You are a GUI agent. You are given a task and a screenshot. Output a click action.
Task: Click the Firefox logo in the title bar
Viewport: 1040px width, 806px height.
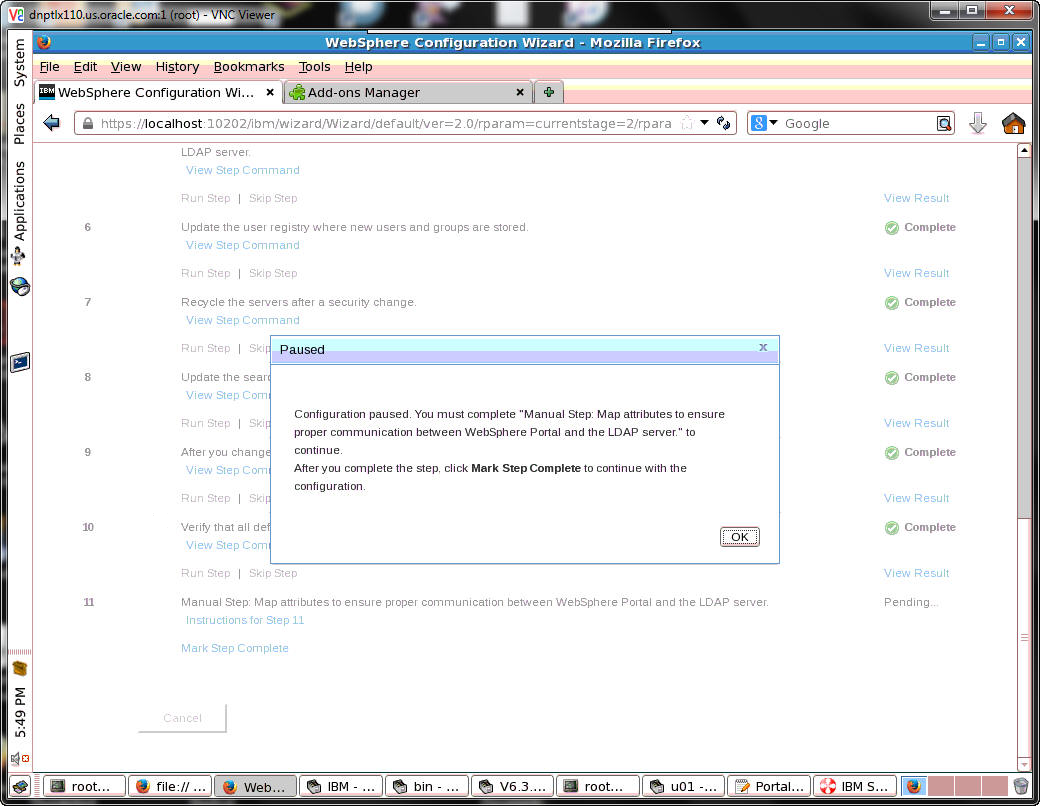point(44,42)
